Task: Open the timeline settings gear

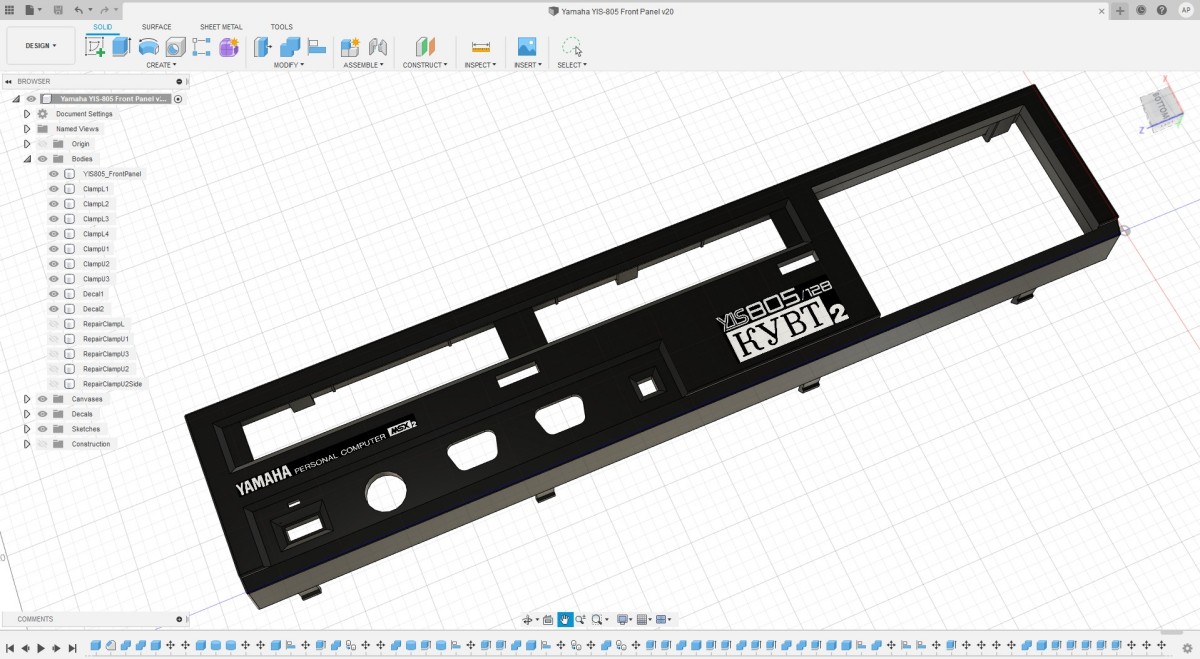Action: [1189, 647]
